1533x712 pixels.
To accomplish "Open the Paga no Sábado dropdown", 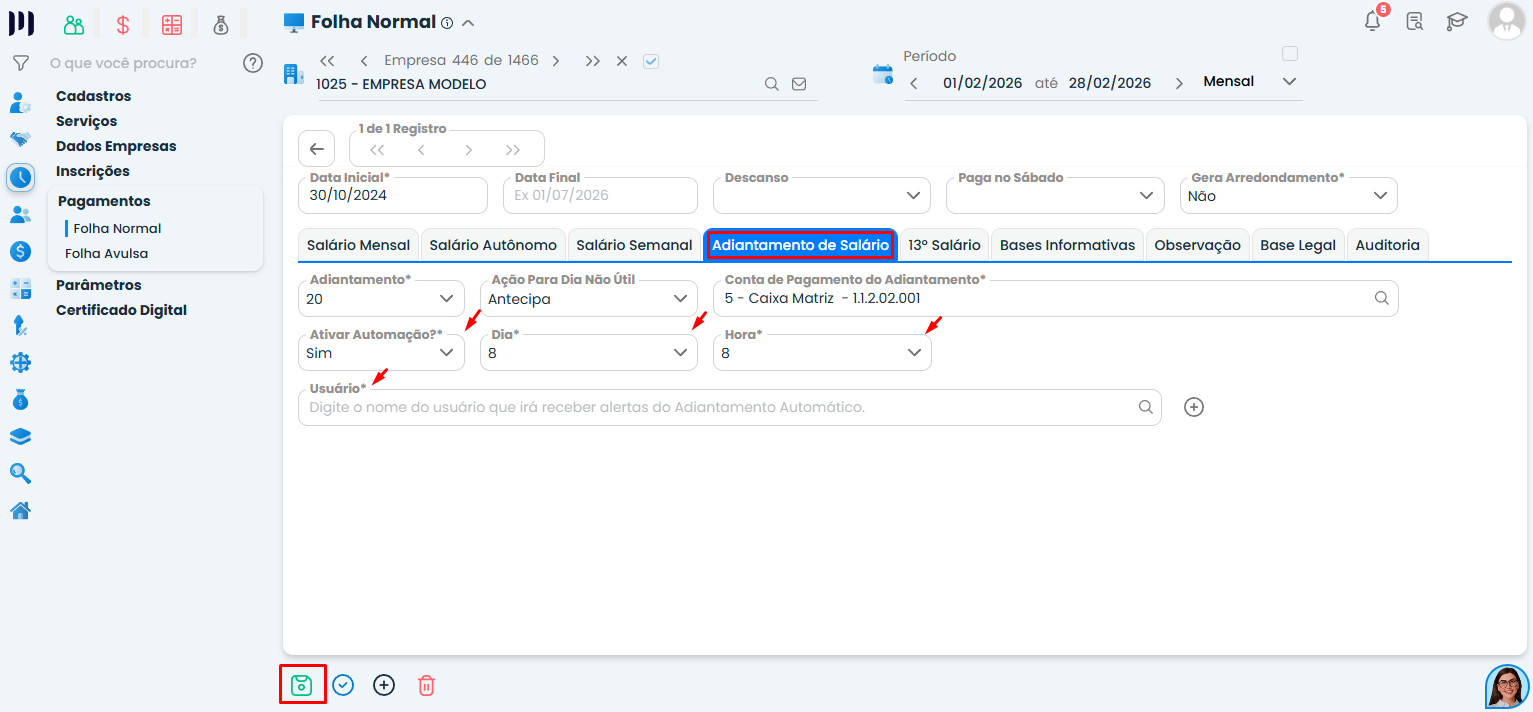I will click(1055, 195).
